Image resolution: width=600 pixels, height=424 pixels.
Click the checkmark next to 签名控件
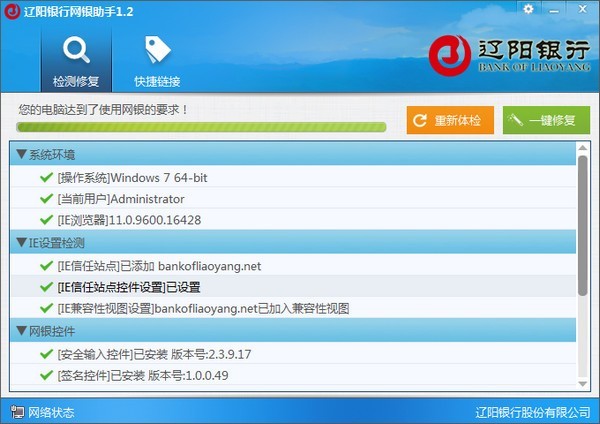coord(46,375)
